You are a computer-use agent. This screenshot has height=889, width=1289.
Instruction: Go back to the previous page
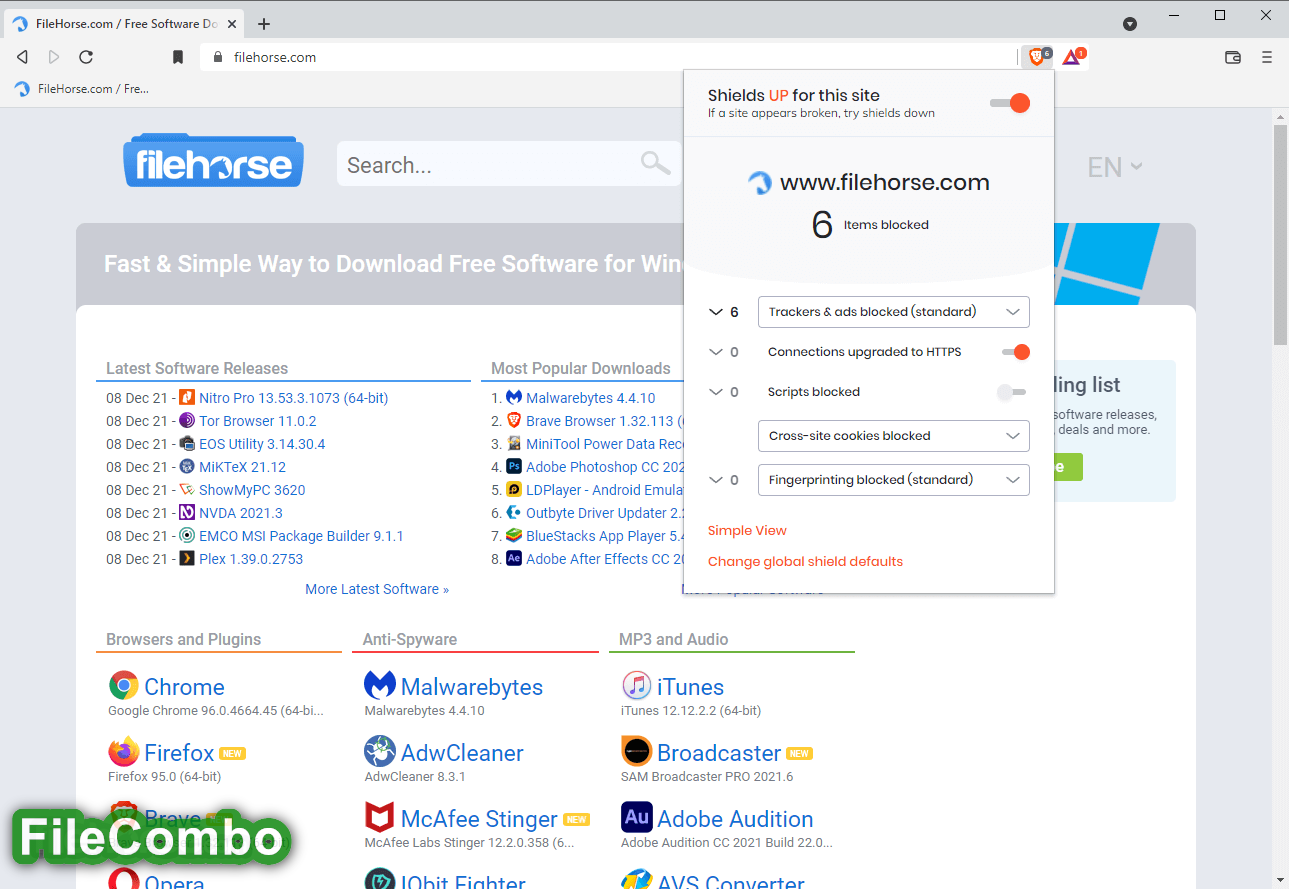22,57
